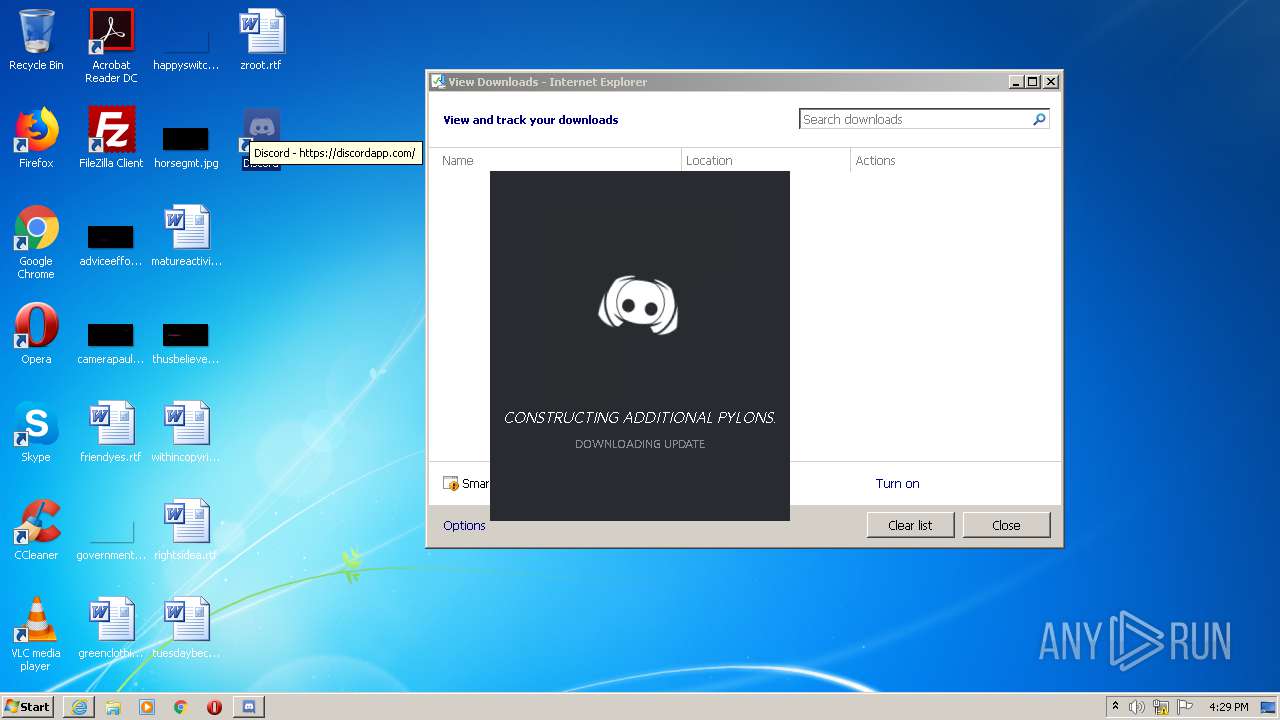The height and width of the screenshot is (720, 1280).
Task: Click the 4:29 PM taskbar clock
Action: coord(1228,707)
